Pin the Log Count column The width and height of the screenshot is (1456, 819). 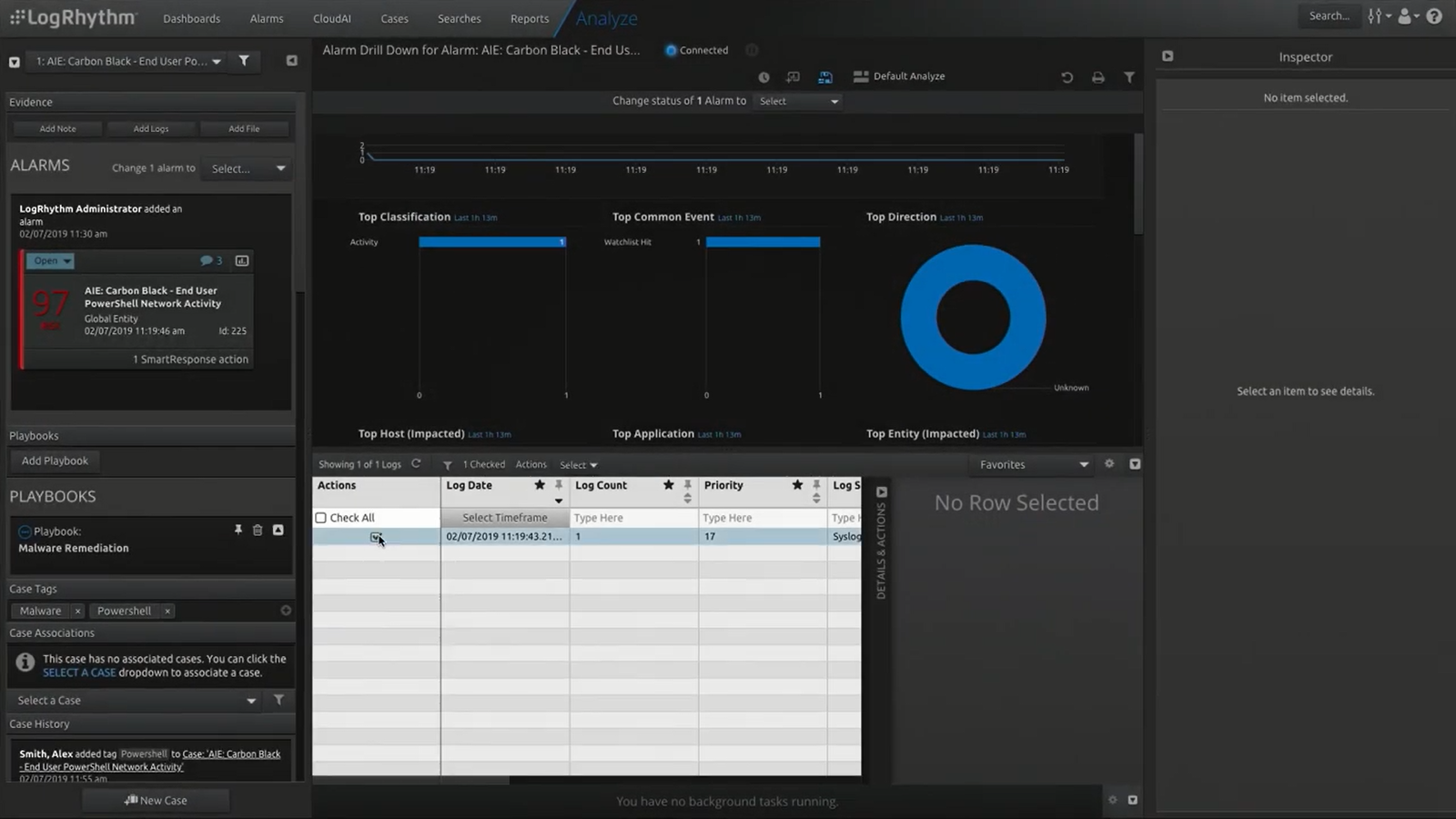(687, 486)
